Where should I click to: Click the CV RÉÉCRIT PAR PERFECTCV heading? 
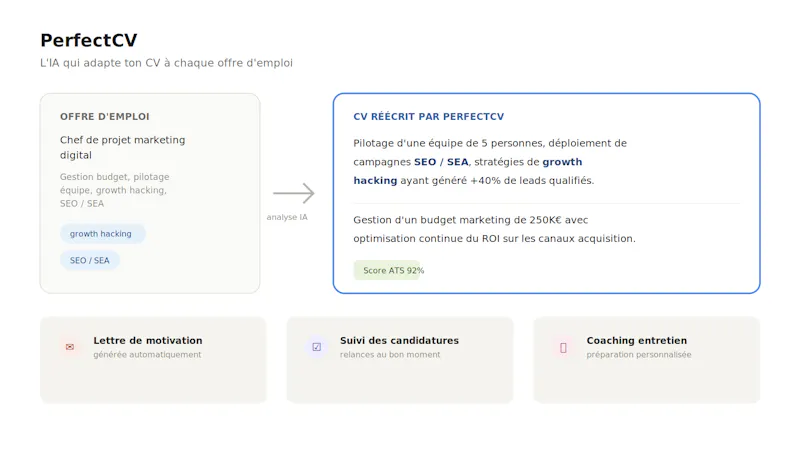pyautogui.click(x=429, y=116)
